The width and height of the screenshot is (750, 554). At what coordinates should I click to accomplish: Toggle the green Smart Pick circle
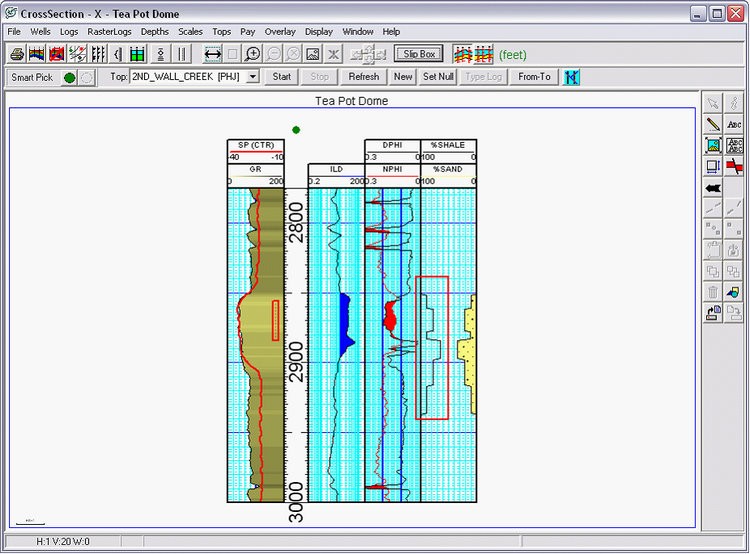(x=70, y=77)
